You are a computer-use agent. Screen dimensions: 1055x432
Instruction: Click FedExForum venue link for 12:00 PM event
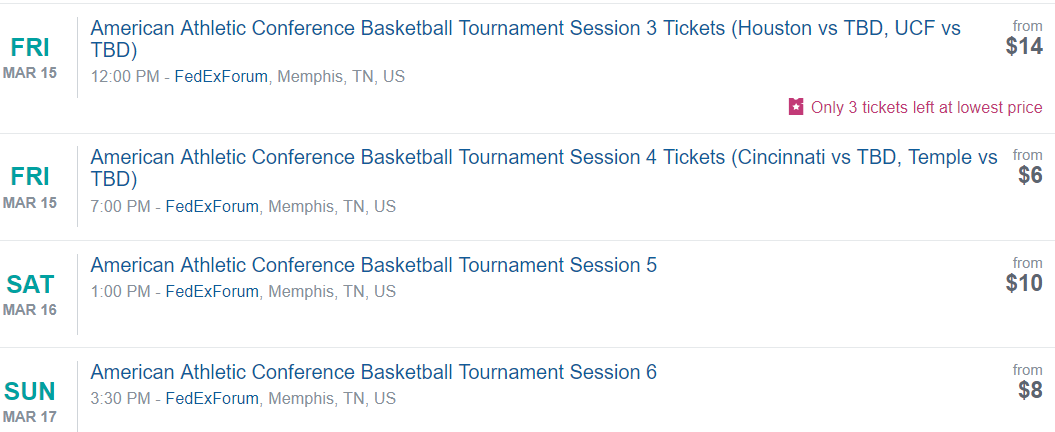click(x=221, y=77)
